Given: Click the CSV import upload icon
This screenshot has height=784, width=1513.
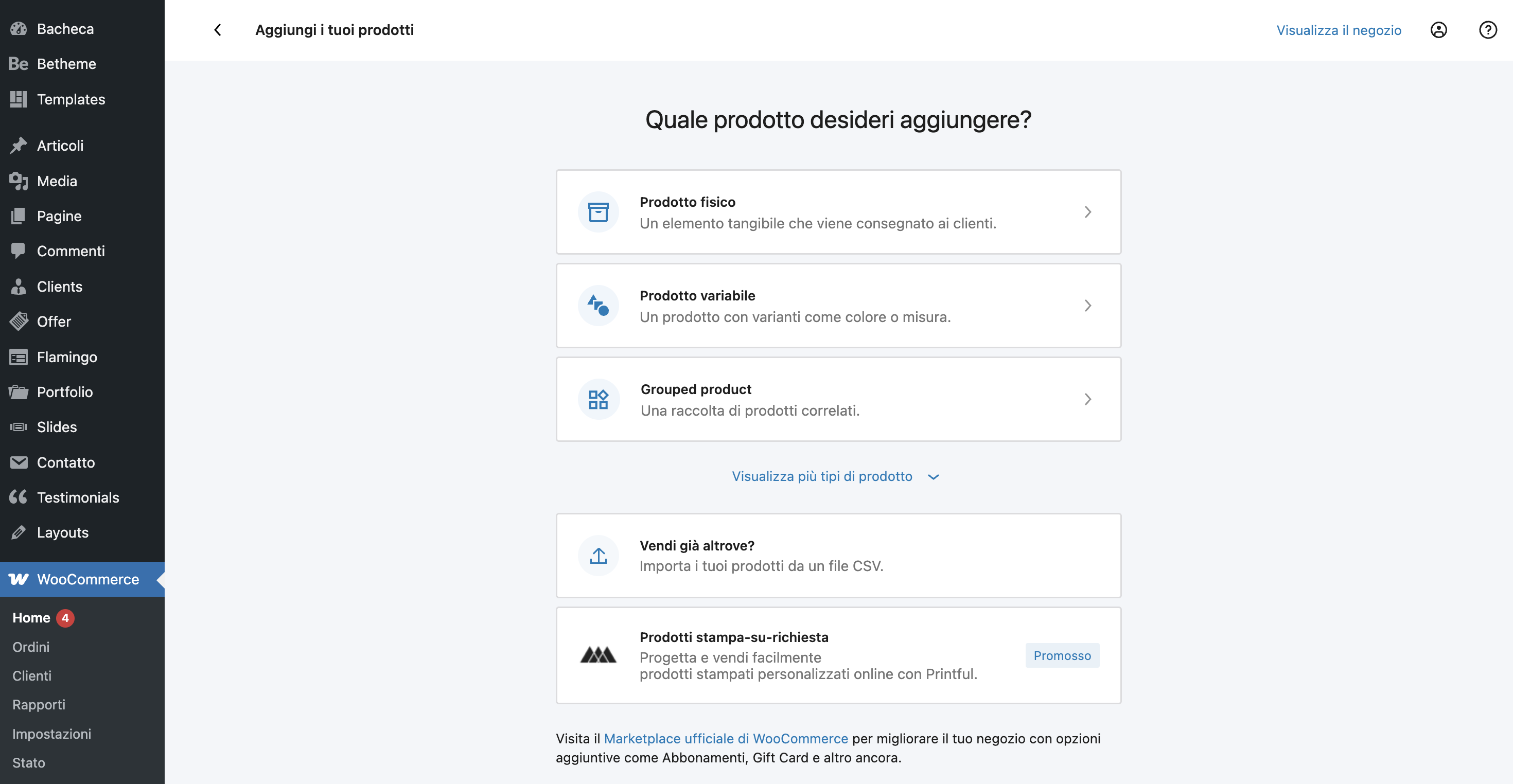Looking at the screenshot, I should coord(598,556).
